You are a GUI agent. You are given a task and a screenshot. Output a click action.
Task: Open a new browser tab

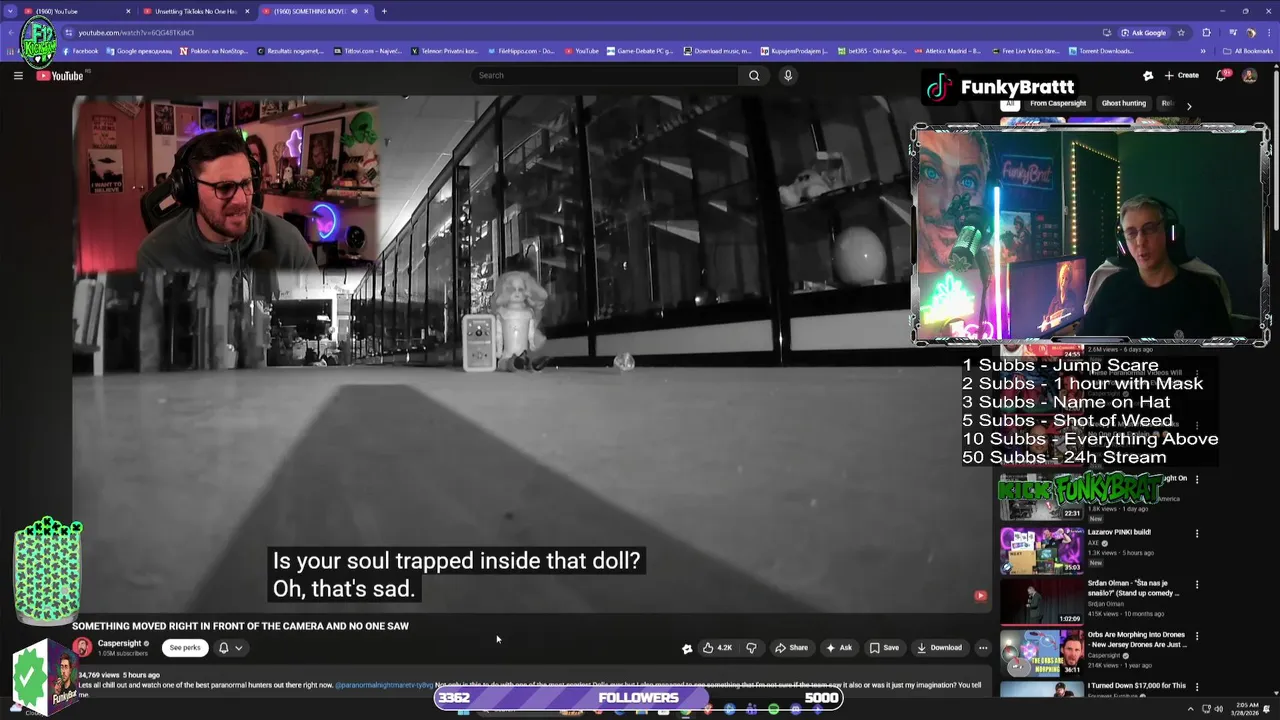point(384,11)
